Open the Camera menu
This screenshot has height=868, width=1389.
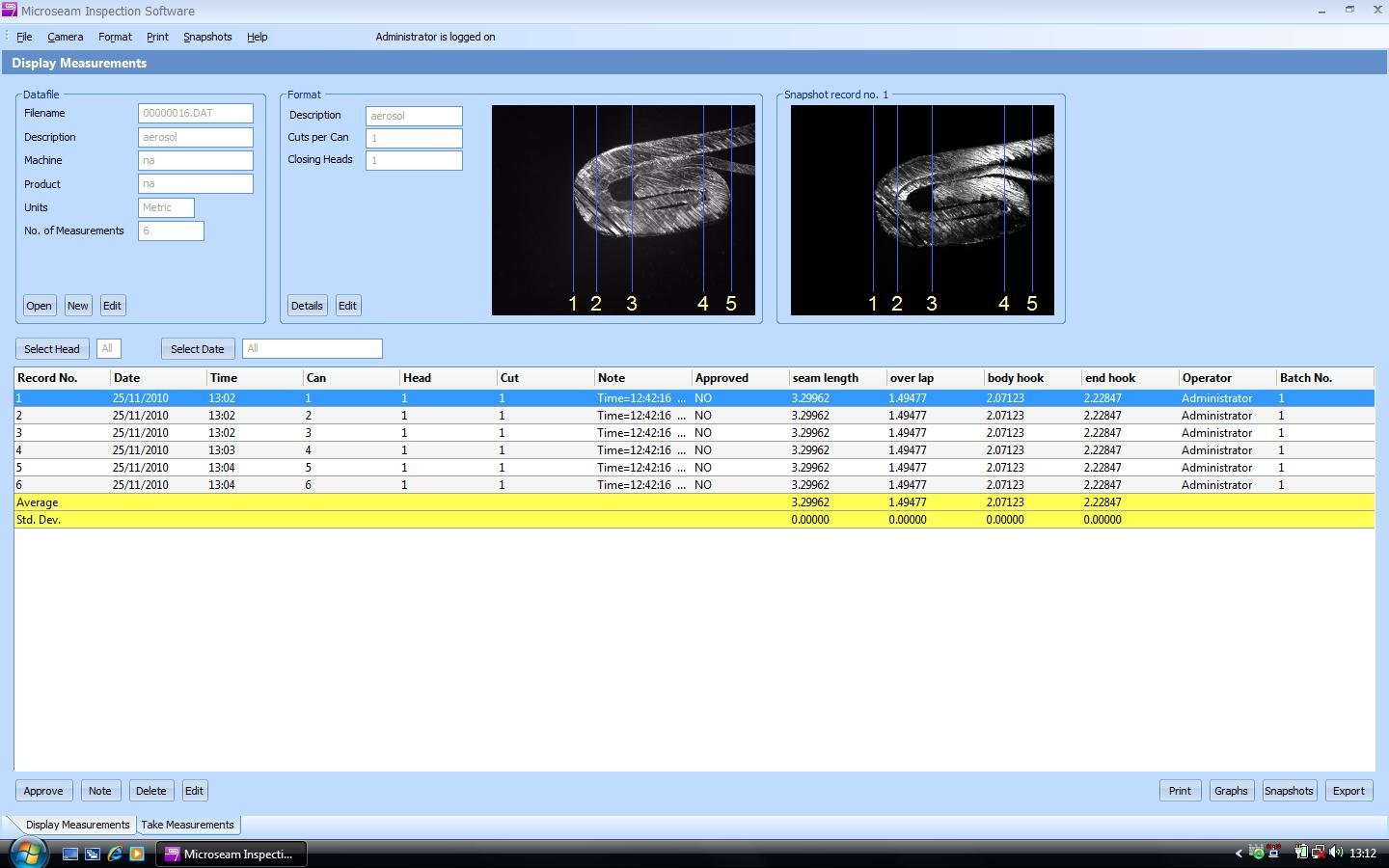pyautogui.click(x=65, y=37)
